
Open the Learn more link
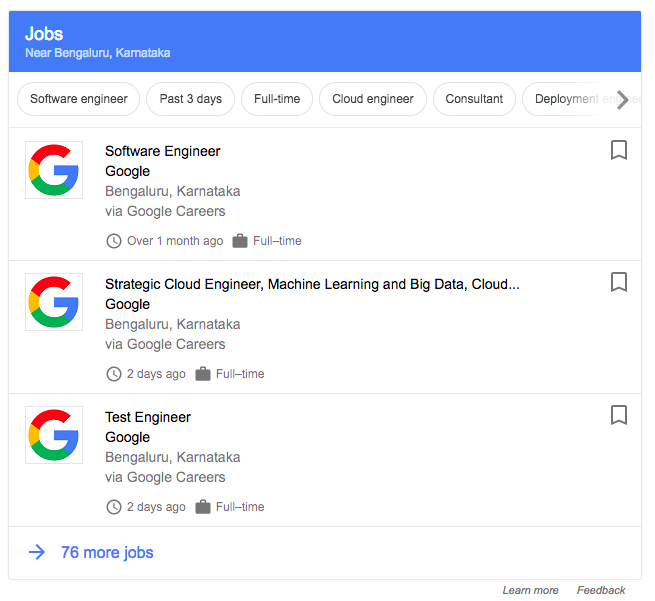pyautogui.click(x=530, y=590)
